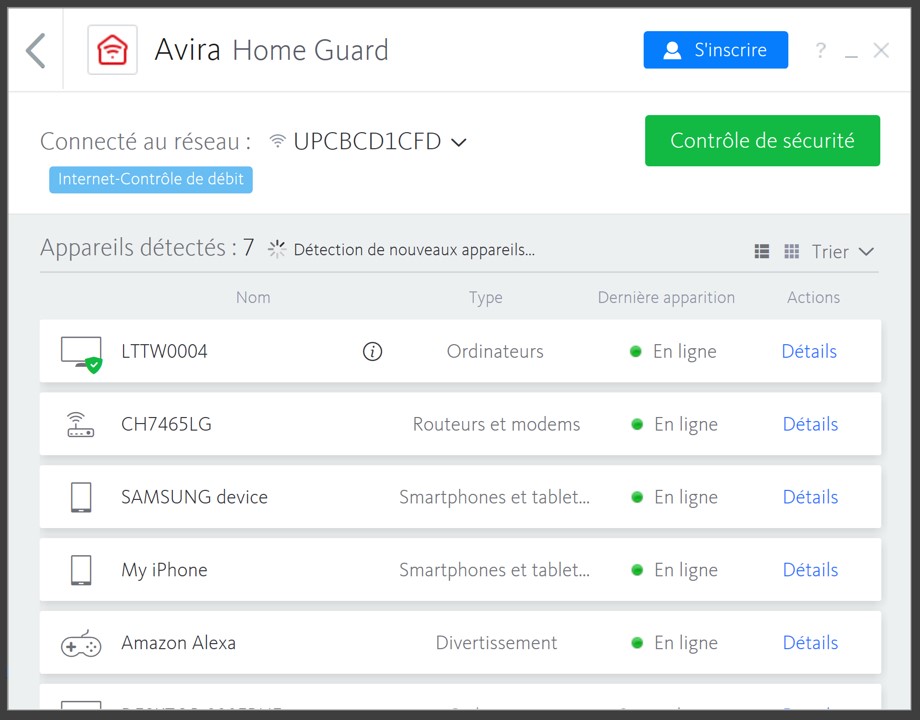
Task: Select the LTTW0004 device name
Action: click(164, 351)
